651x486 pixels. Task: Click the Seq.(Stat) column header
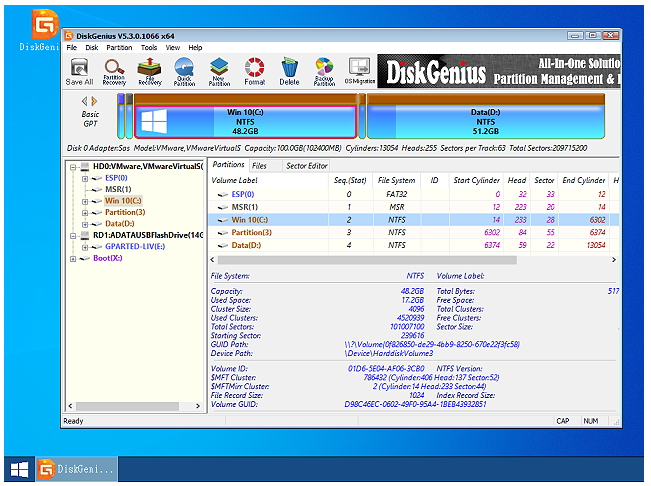[350, 180]
